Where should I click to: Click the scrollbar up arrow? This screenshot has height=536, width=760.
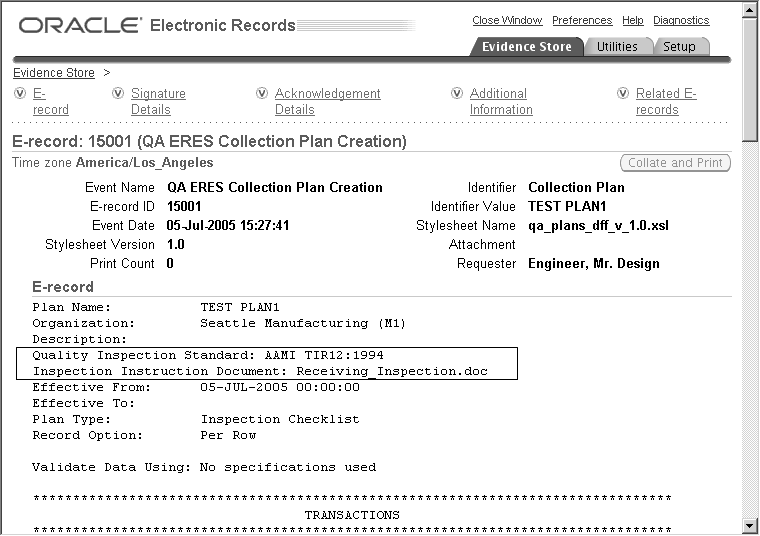(x=750, y=11)
